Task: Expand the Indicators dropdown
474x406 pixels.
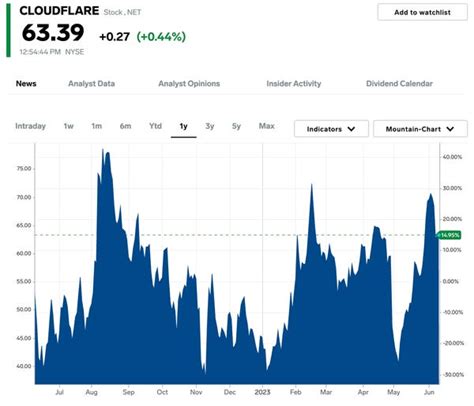Action: click(x=331, y=129)
